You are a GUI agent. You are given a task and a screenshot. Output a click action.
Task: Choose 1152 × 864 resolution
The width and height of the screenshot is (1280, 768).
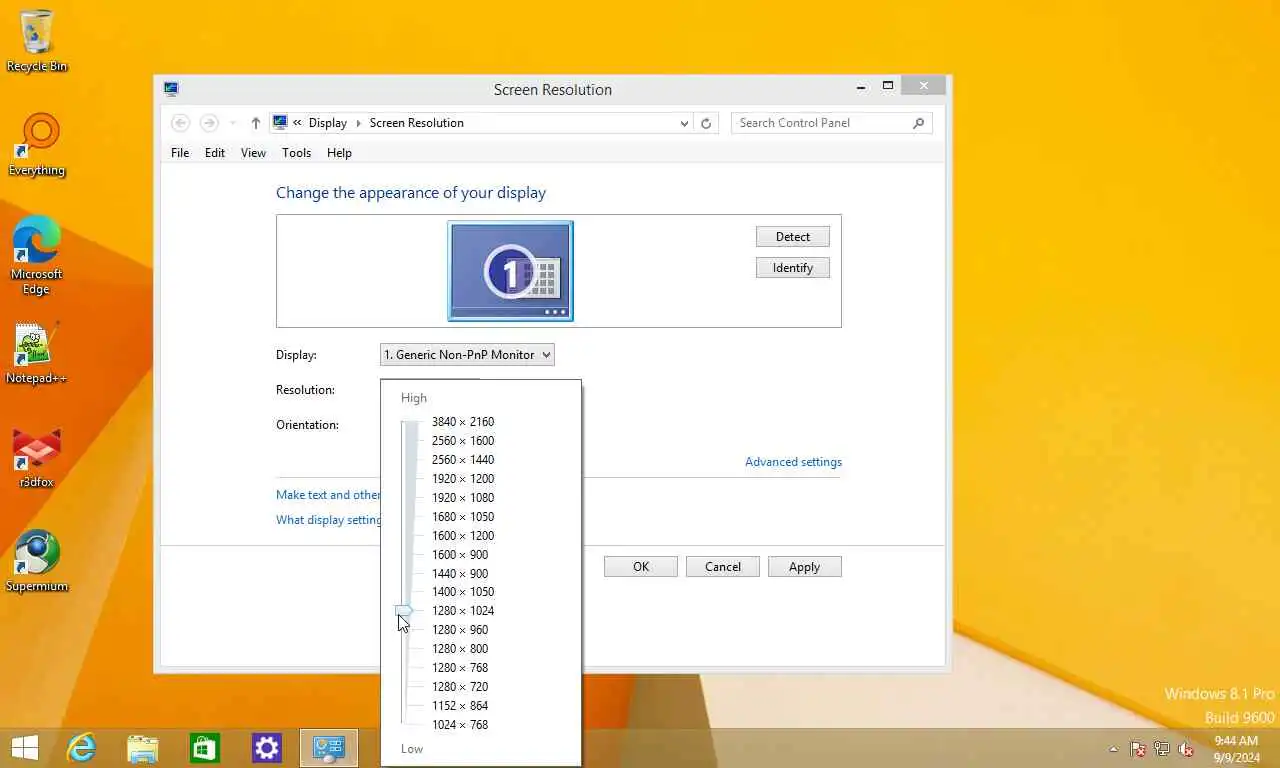pos(460,706)
